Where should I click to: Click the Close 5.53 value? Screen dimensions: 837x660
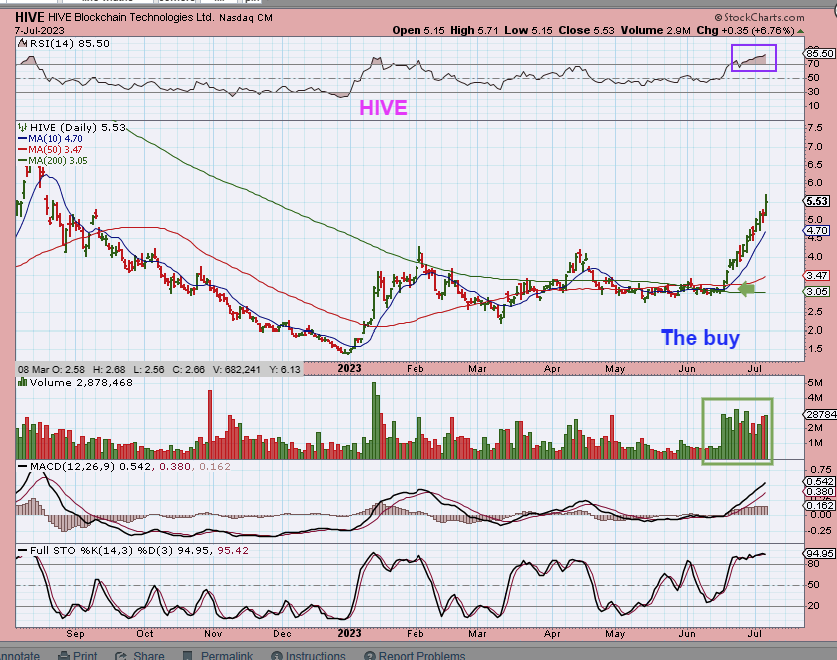coord(587,30)
